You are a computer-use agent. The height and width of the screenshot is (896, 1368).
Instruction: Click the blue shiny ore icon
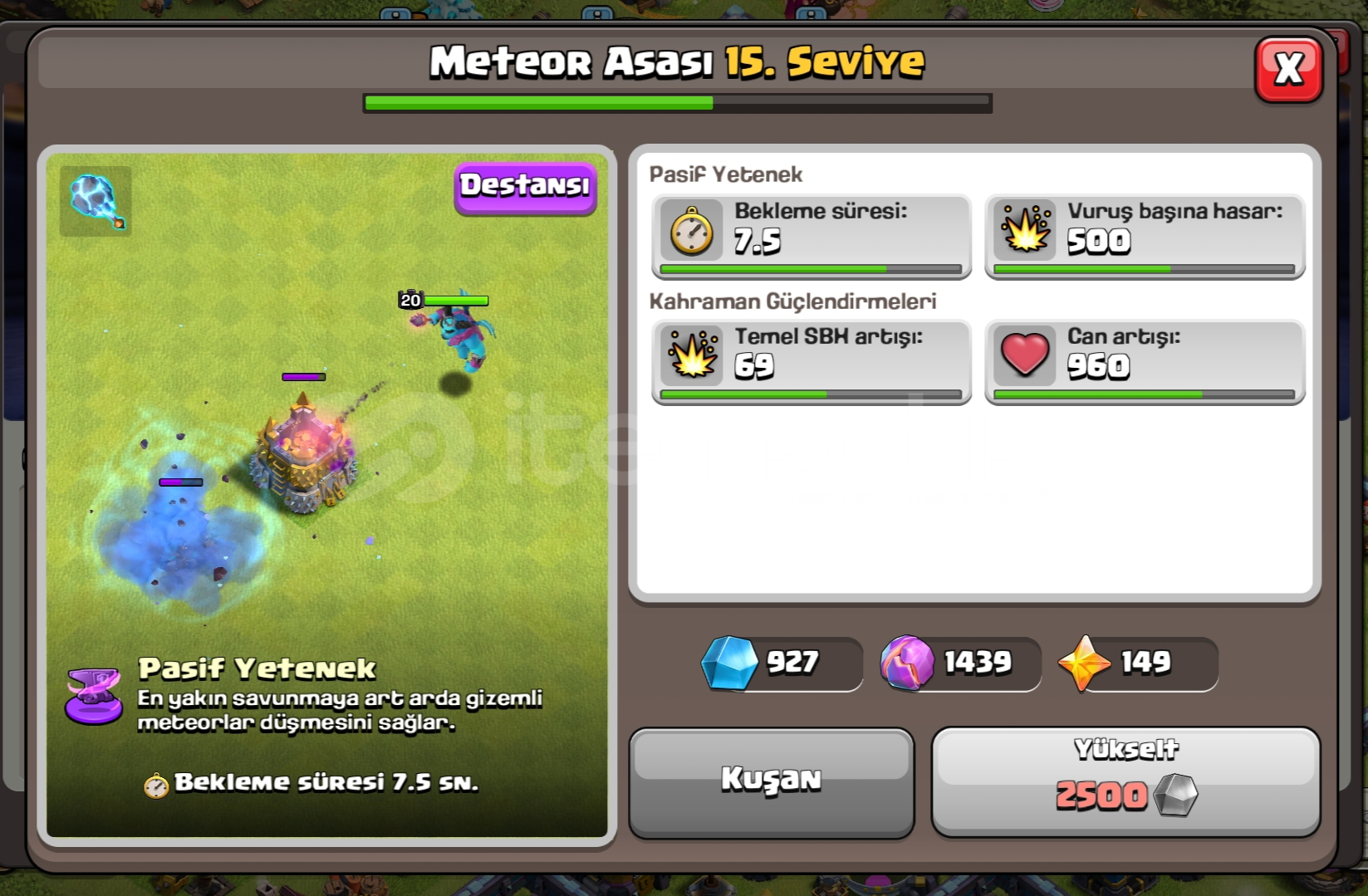click(729, 663)
